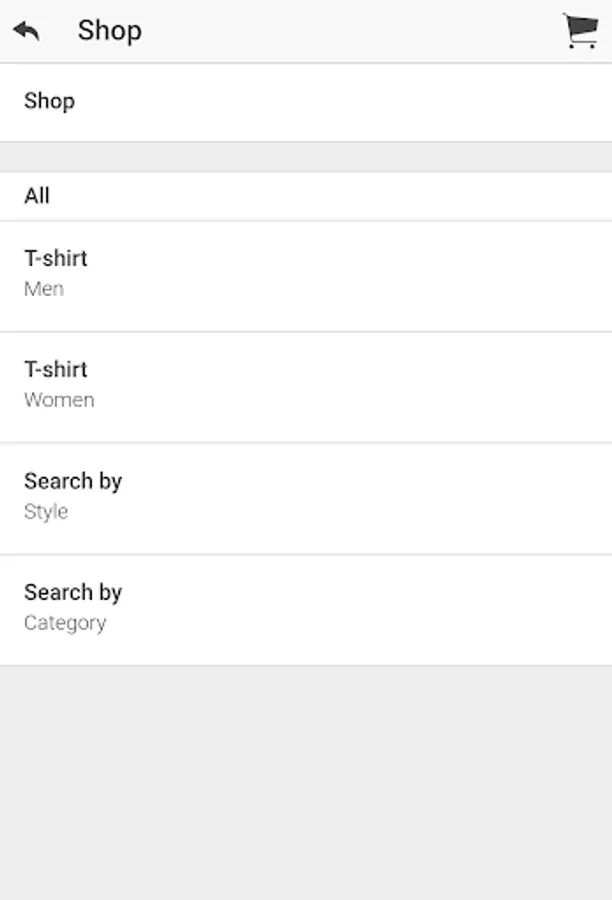The height and width of the screenshot is (900, 612).
Task: Click the Men subtitle text
Action: point(44,289)
